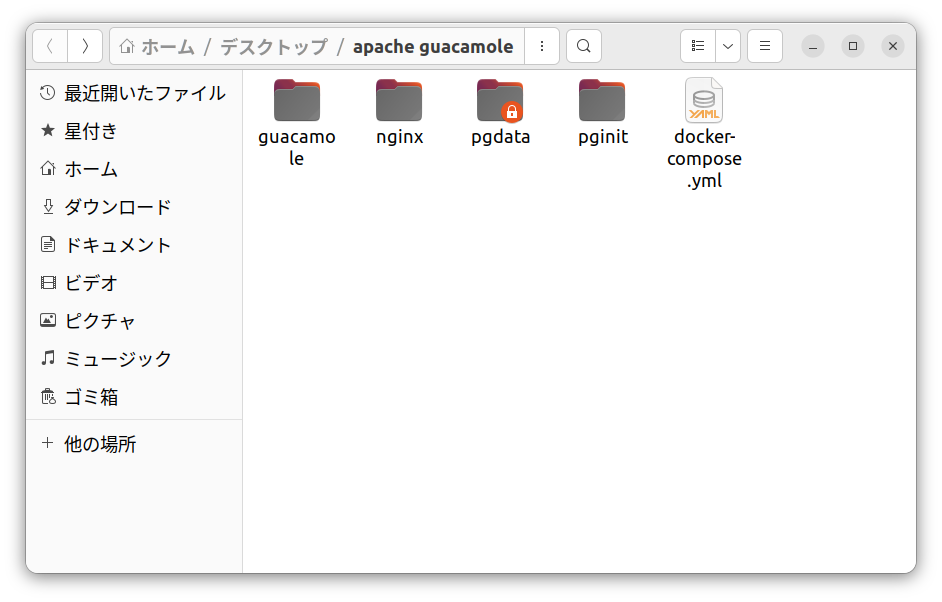Screen dimensions: 942x602
Task: Select the locked pgdata folder
Action: tap(500, 100)
